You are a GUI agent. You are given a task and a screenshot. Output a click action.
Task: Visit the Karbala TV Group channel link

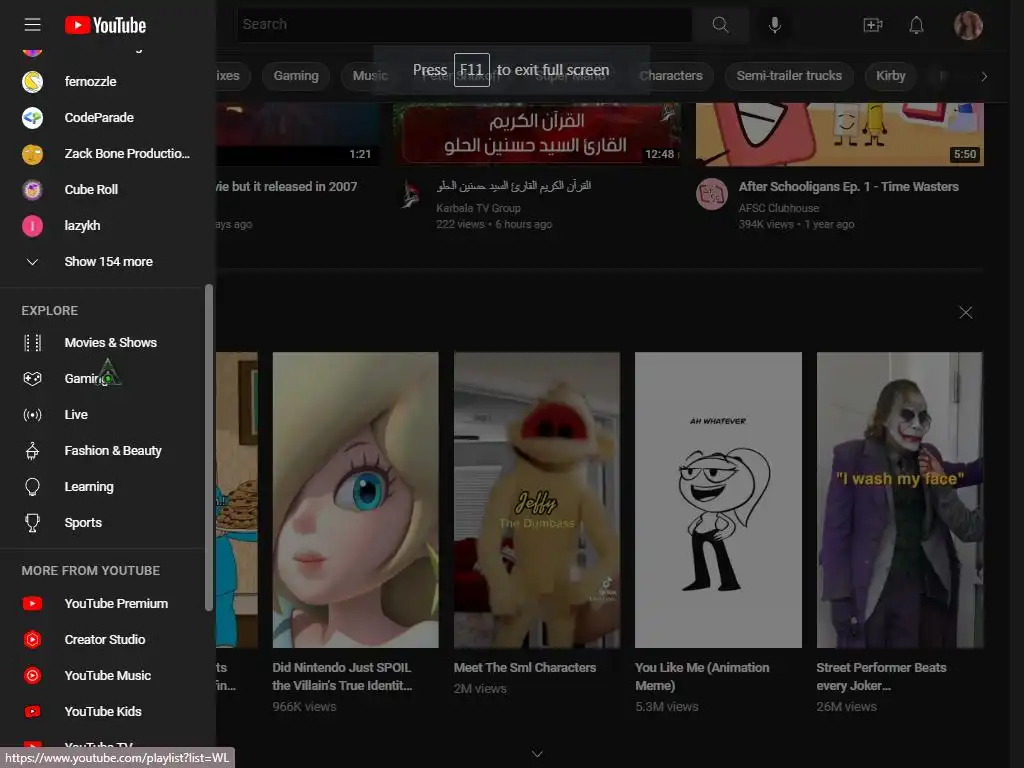pos(478,208)
